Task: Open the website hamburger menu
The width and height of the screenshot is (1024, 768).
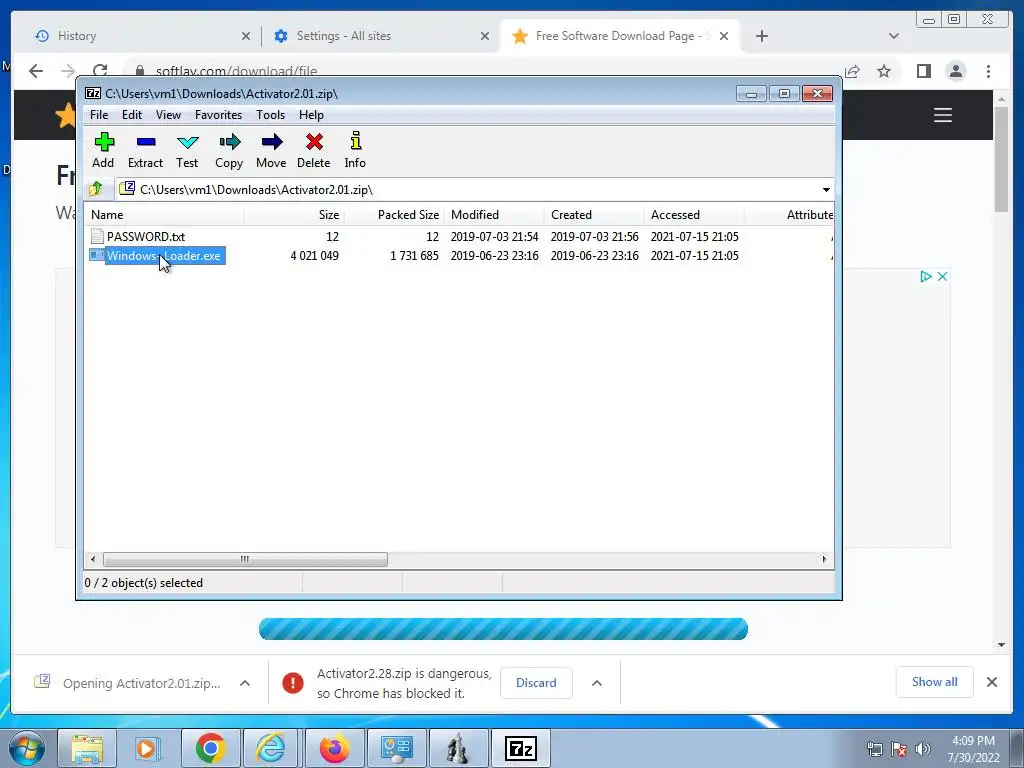Action: pos(942,116)
